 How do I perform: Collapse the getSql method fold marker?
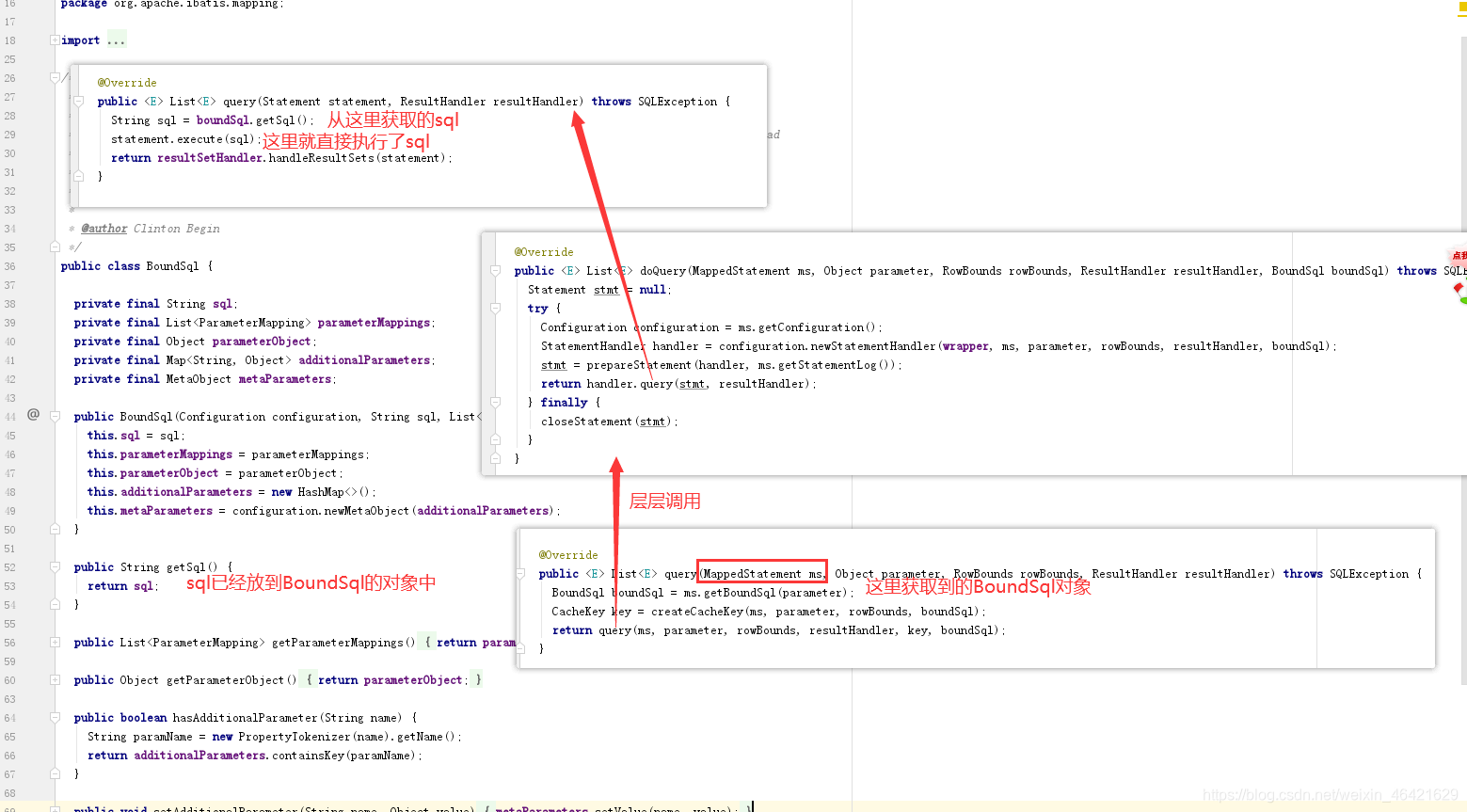pyautogui.click(x=53, y=566)
